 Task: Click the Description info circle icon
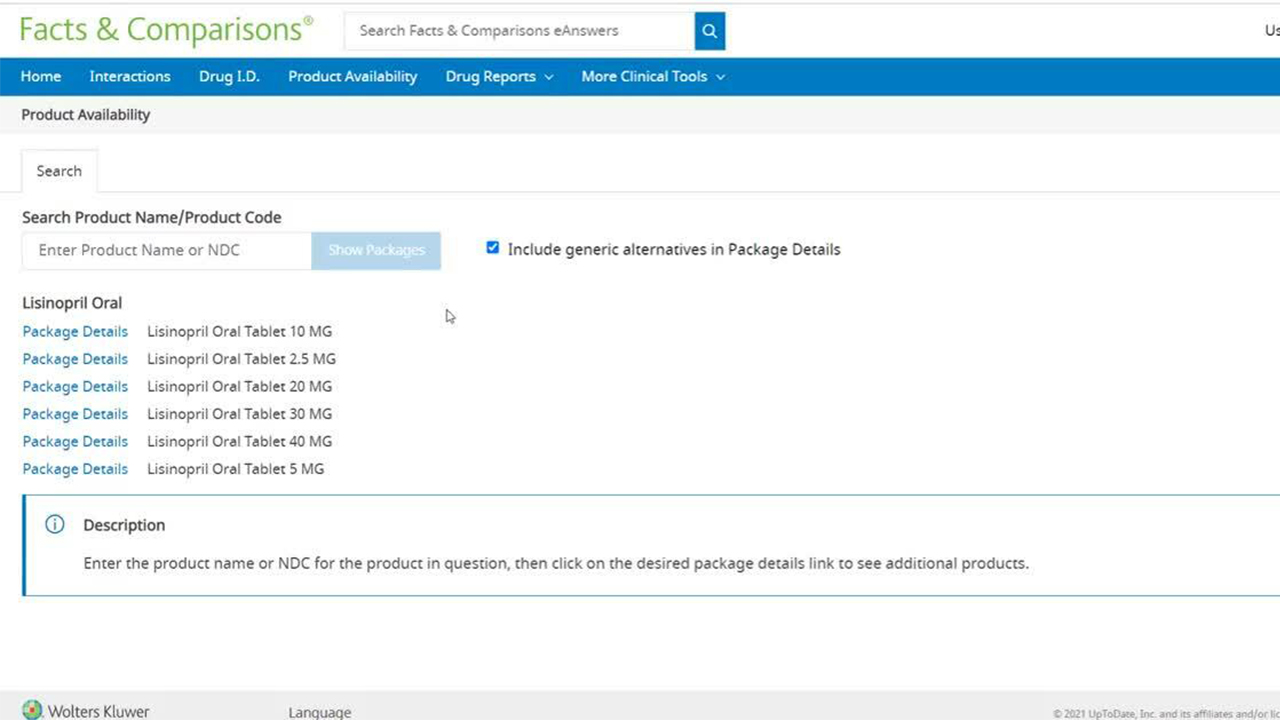point(55,525)
